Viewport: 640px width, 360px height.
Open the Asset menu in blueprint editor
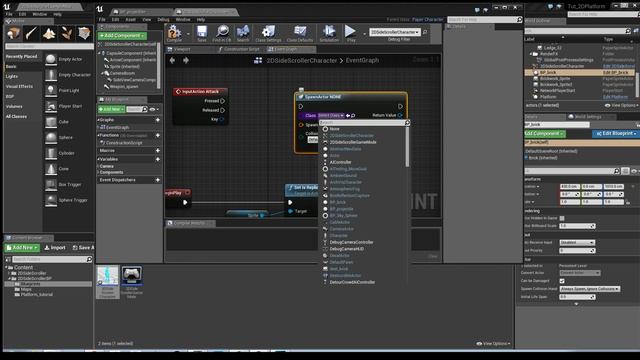[130, 20]
